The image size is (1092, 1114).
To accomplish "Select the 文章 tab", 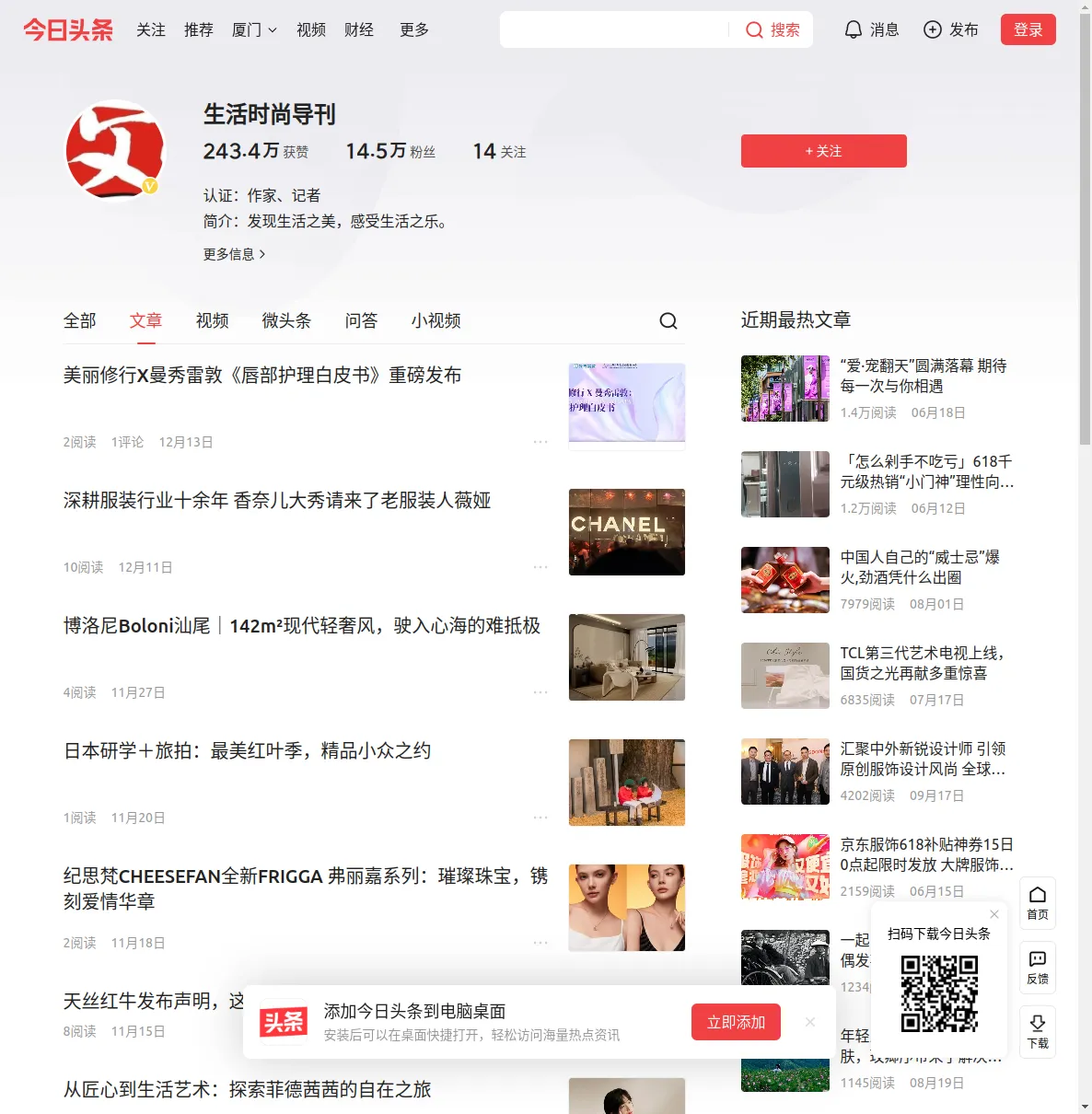I will (x=146, y=320).
